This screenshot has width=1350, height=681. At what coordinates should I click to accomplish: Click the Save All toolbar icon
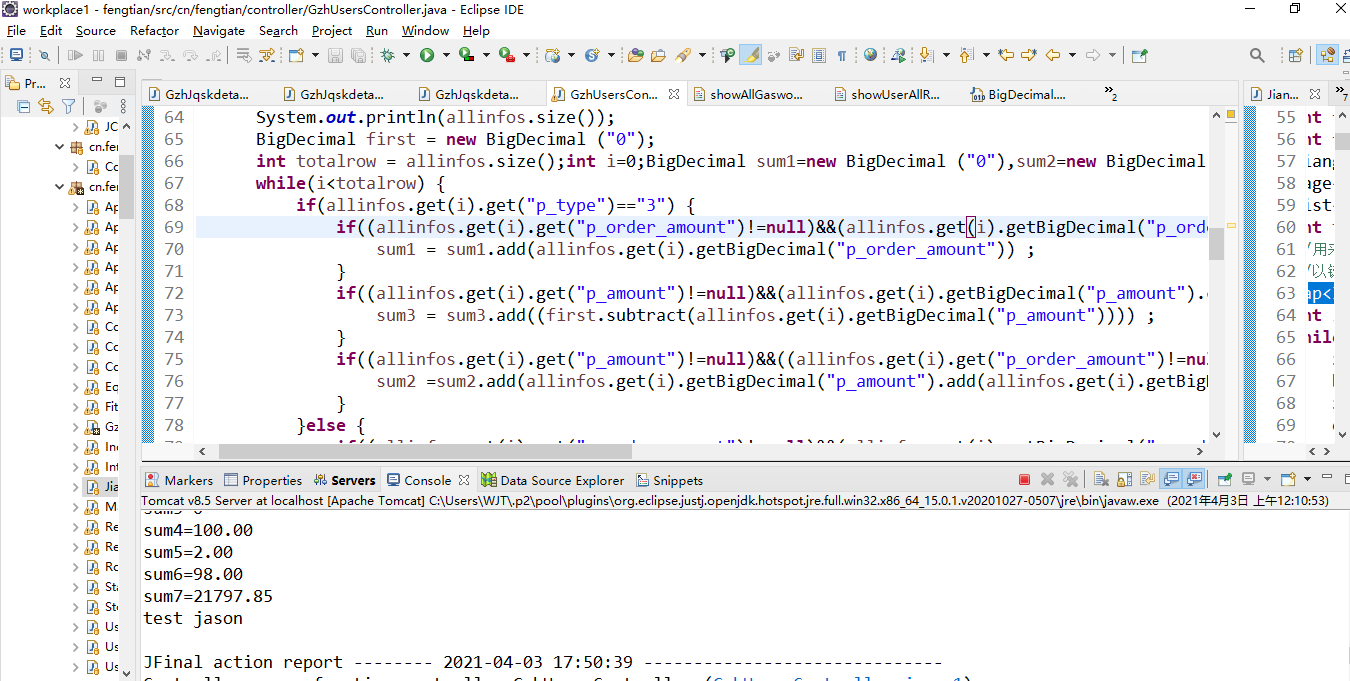[x=358, y=55]
